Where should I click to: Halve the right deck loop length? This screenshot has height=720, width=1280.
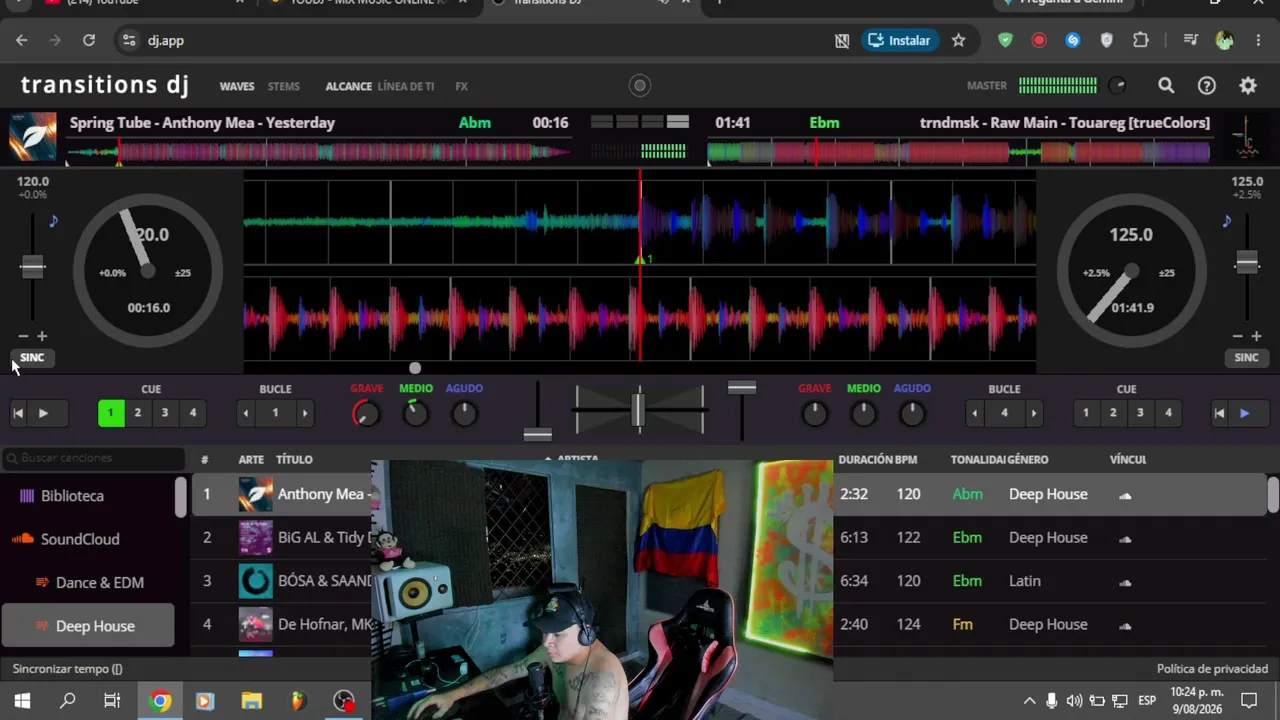click(975, 413)
